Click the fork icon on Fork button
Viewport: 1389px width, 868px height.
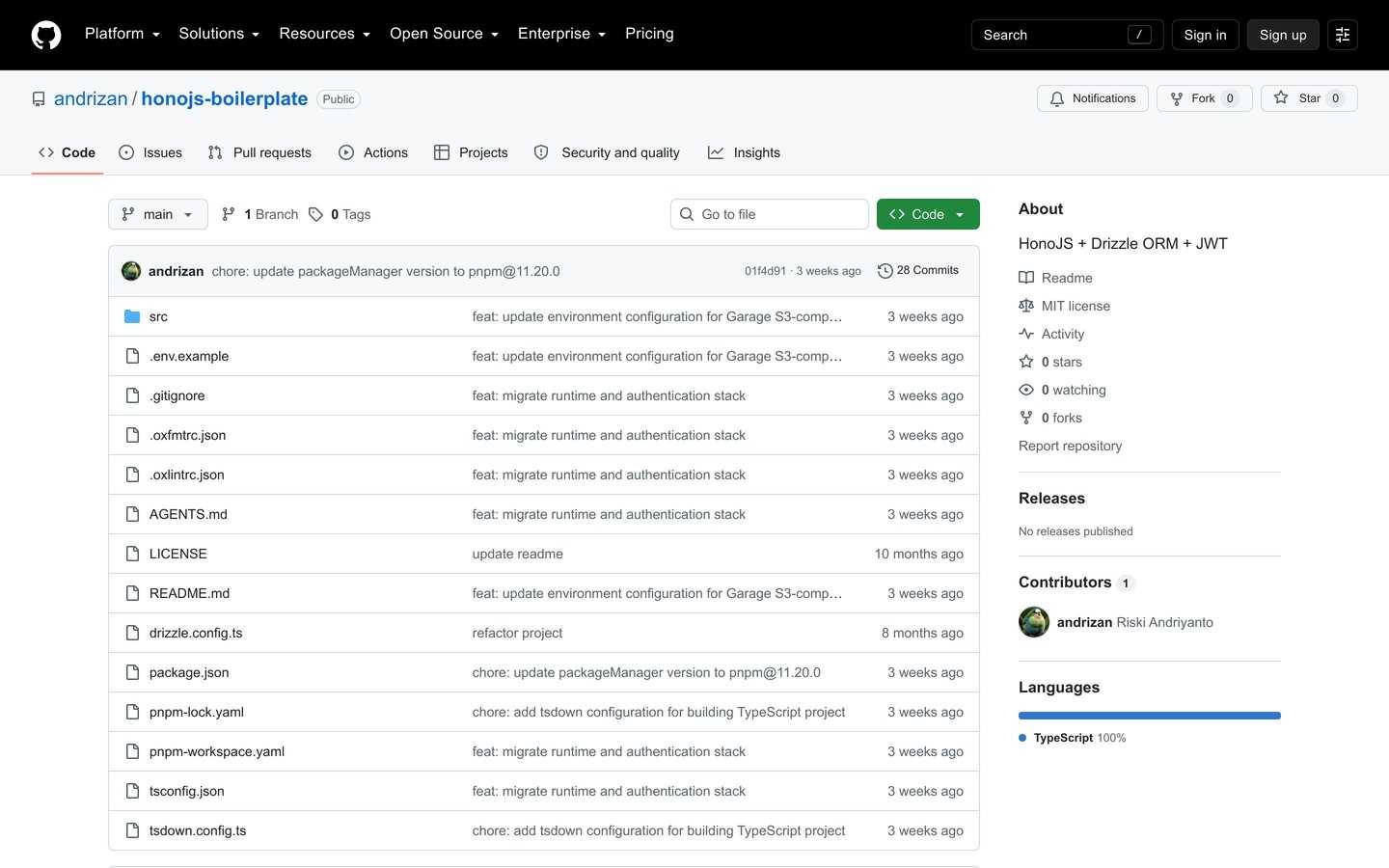[1177, 98]
